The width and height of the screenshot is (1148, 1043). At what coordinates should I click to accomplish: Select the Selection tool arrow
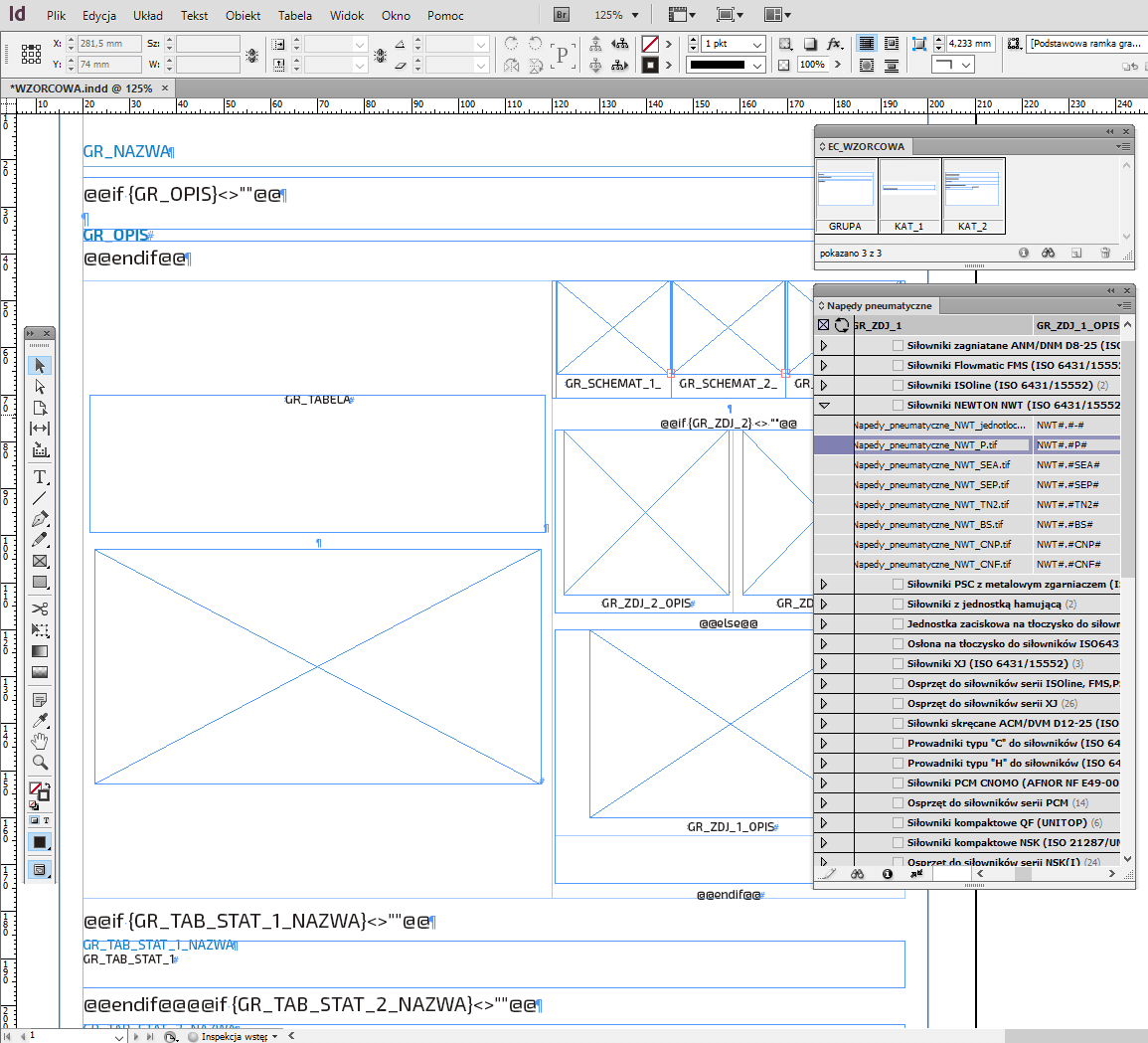pyautogui.click(x=40, y=365)
